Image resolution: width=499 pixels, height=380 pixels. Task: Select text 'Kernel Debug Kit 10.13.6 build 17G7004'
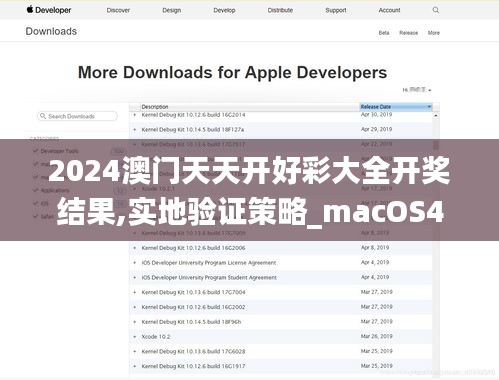coord(193,292)
